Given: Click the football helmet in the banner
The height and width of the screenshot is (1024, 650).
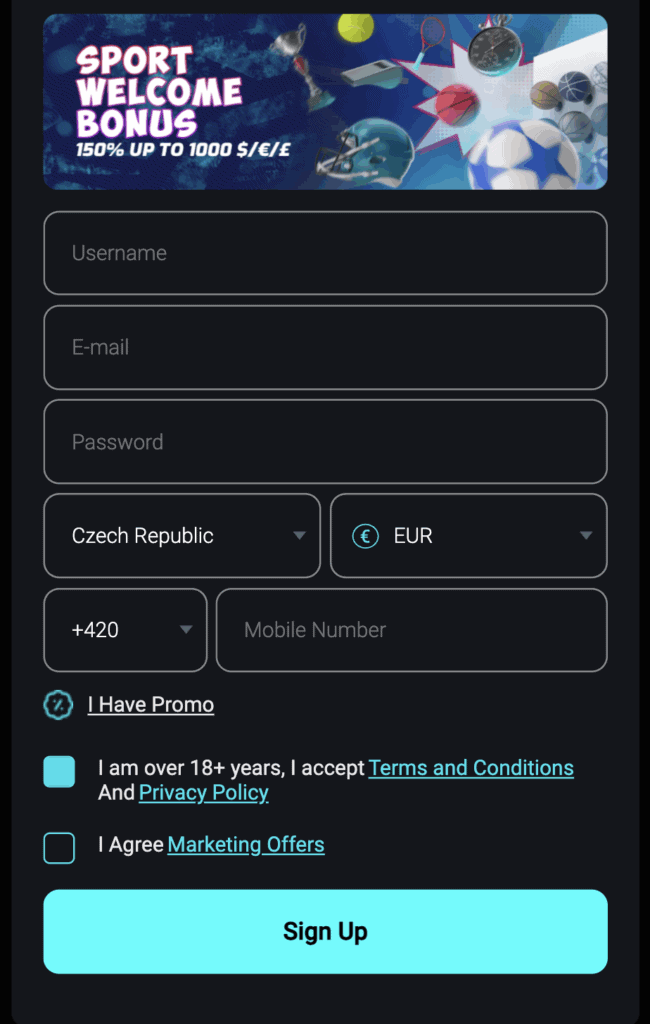Looking at the screenshot, I should click(x=366, y=150).
